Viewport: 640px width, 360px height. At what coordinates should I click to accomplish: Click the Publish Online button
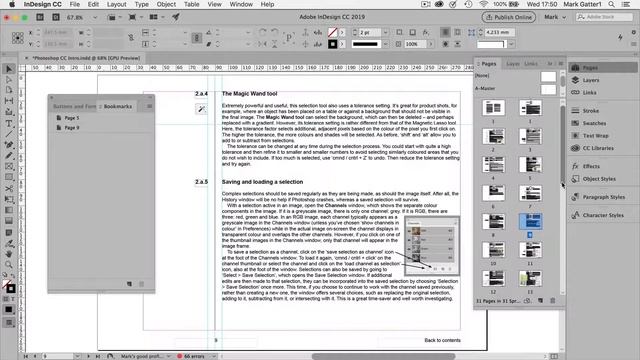click(509, 17)
